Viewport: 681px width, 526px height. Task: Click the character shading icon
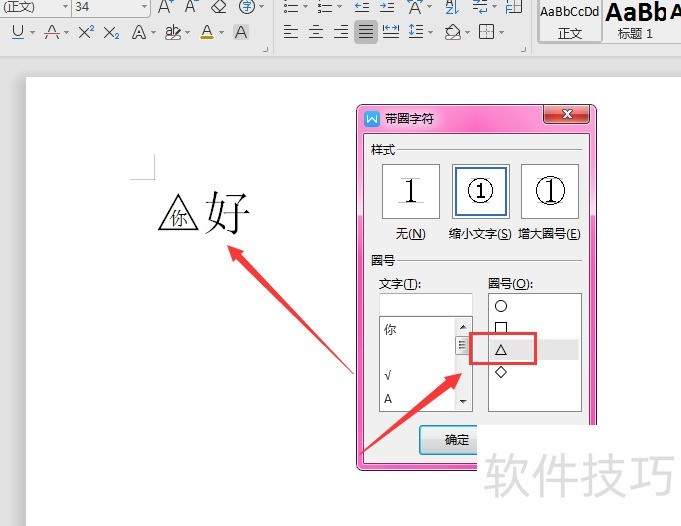(x=240, y=32)
